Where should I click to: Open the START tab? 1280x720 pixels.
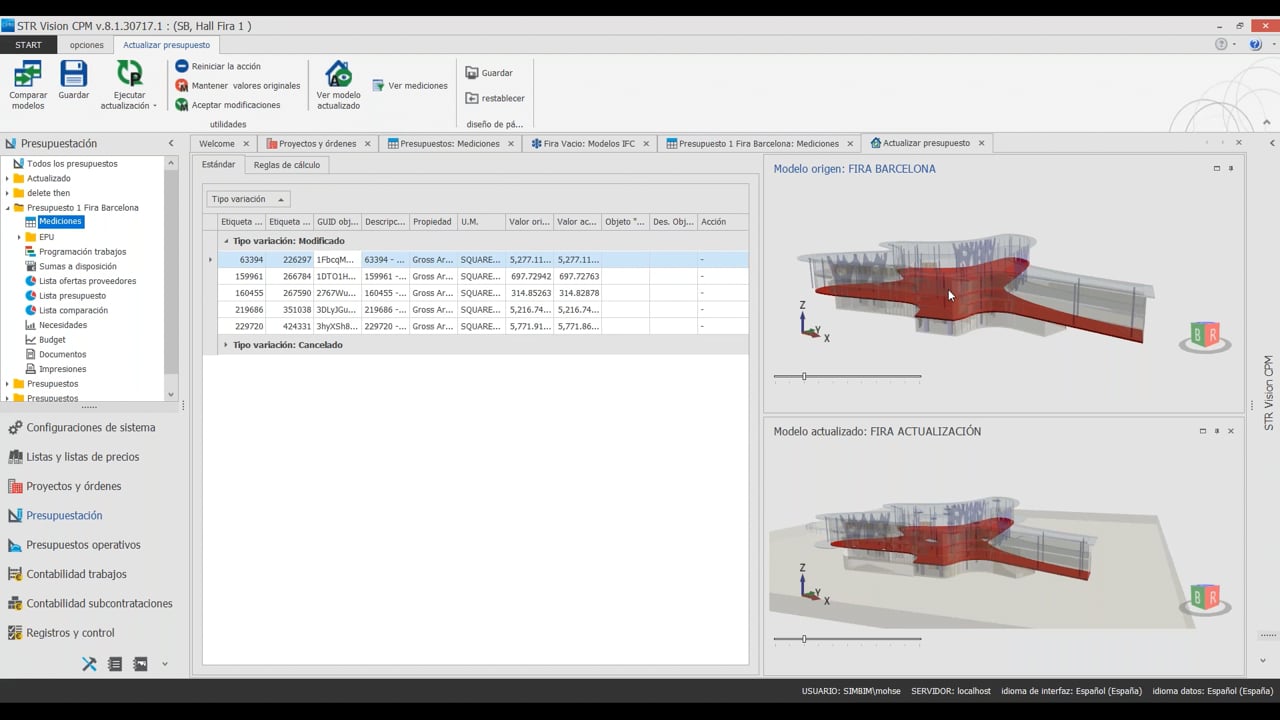28,45
